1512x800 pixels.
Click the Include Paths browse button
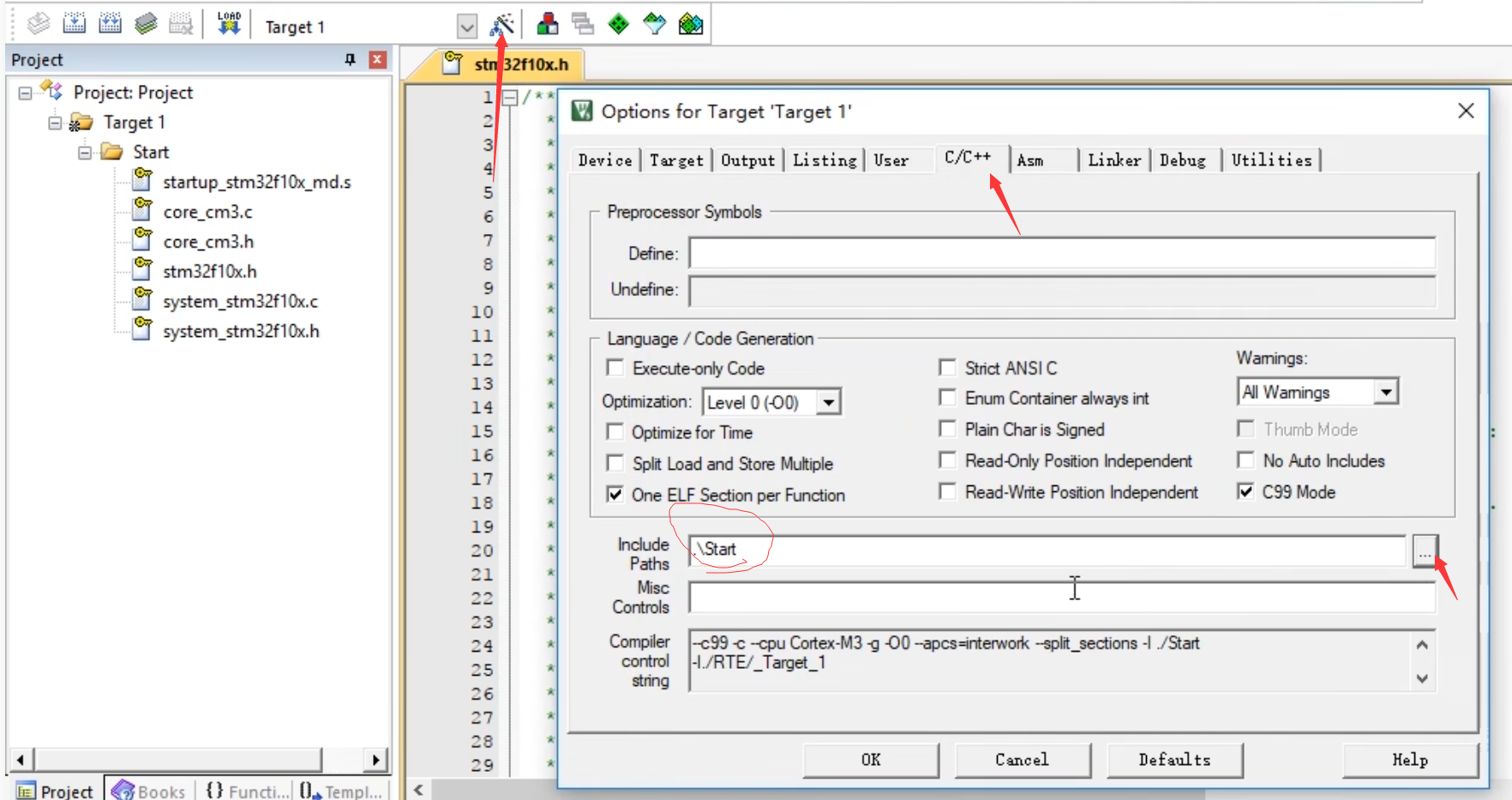1424,551
